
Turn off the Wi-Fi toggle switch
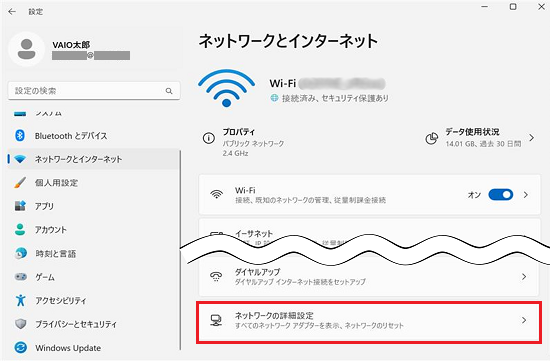click(501, 194)
